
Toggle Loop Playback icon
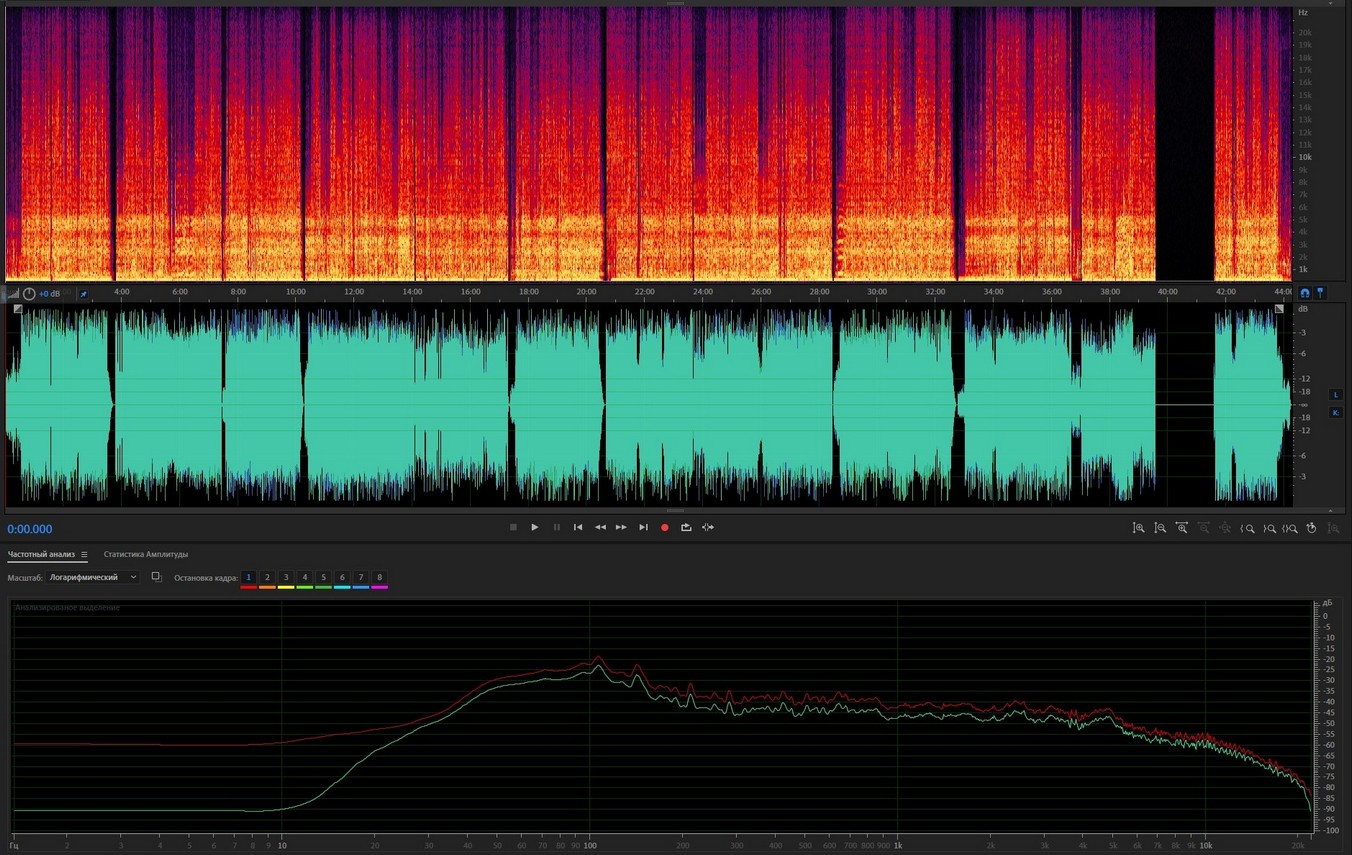pyautogui.click(x=686, y=527)
